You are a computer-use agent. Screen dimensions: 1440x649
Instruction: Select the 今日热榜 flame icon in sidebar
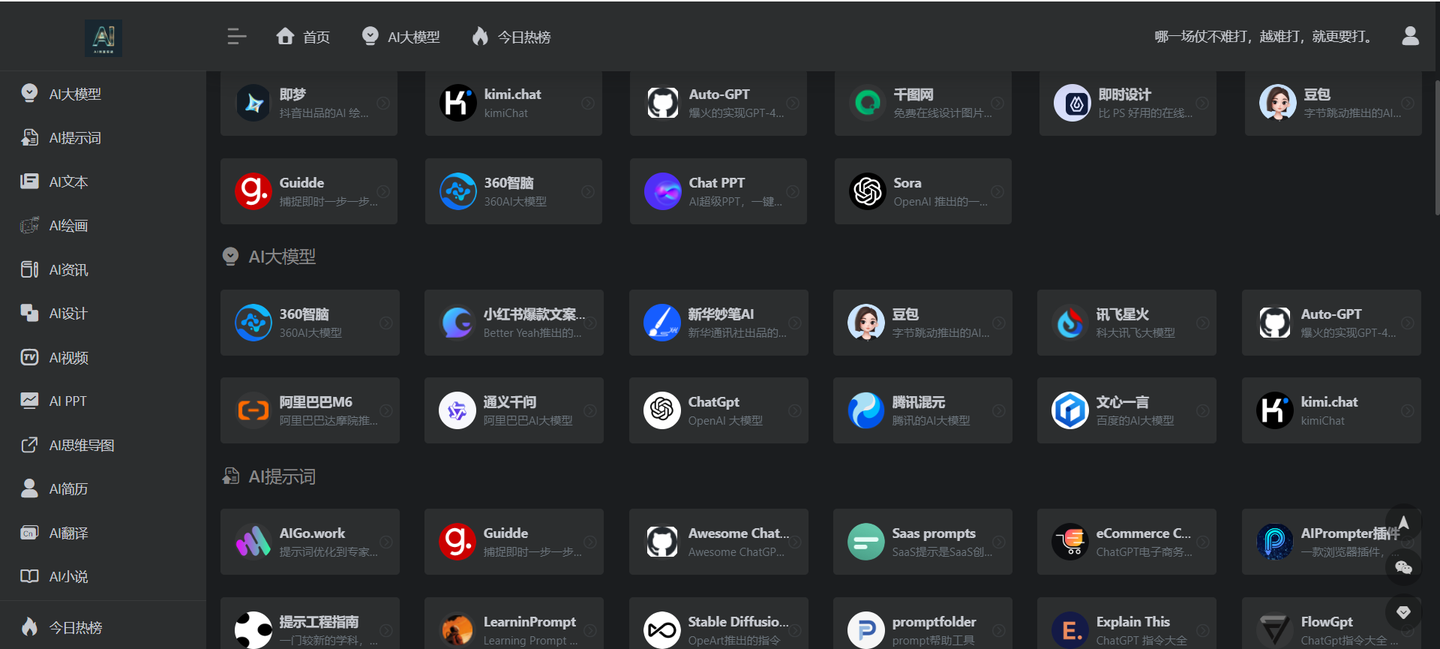(x=30, y=627)
